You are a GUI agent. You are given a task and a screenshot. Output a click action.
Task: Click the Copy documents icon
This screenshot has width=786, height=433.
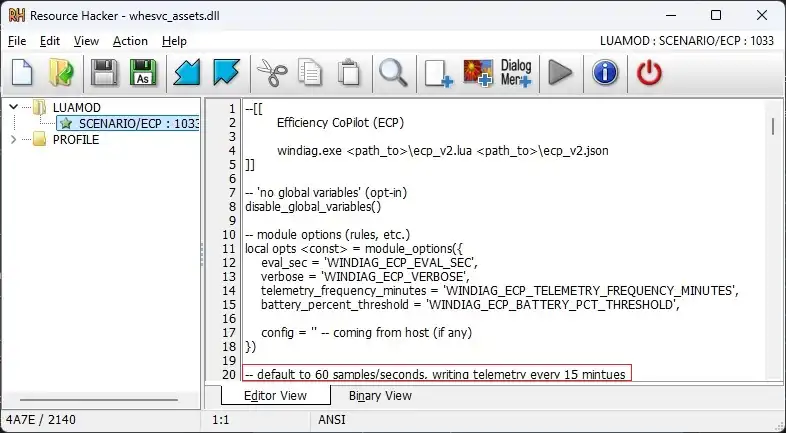(x=310, y=73)
